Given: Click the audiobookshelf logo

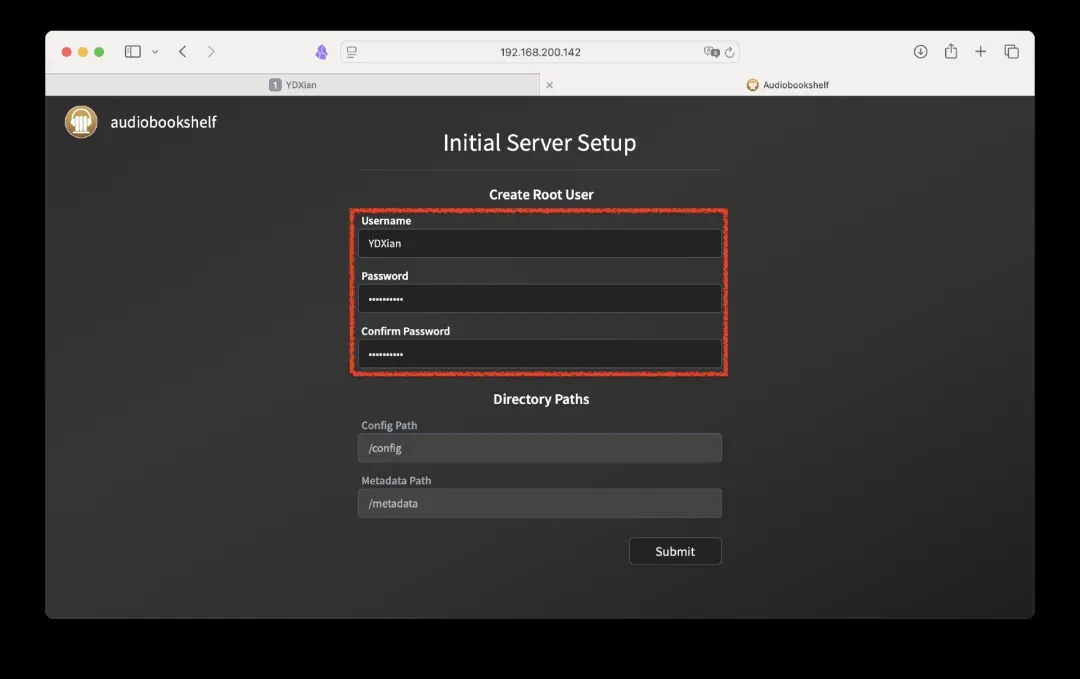Looking at the screenshot, I should coord(81,122).
